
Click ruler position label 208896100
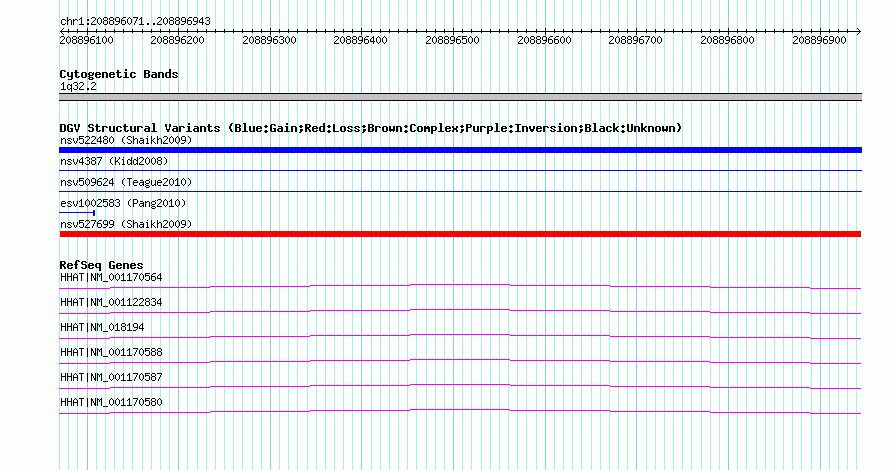(x=86, y=40)
